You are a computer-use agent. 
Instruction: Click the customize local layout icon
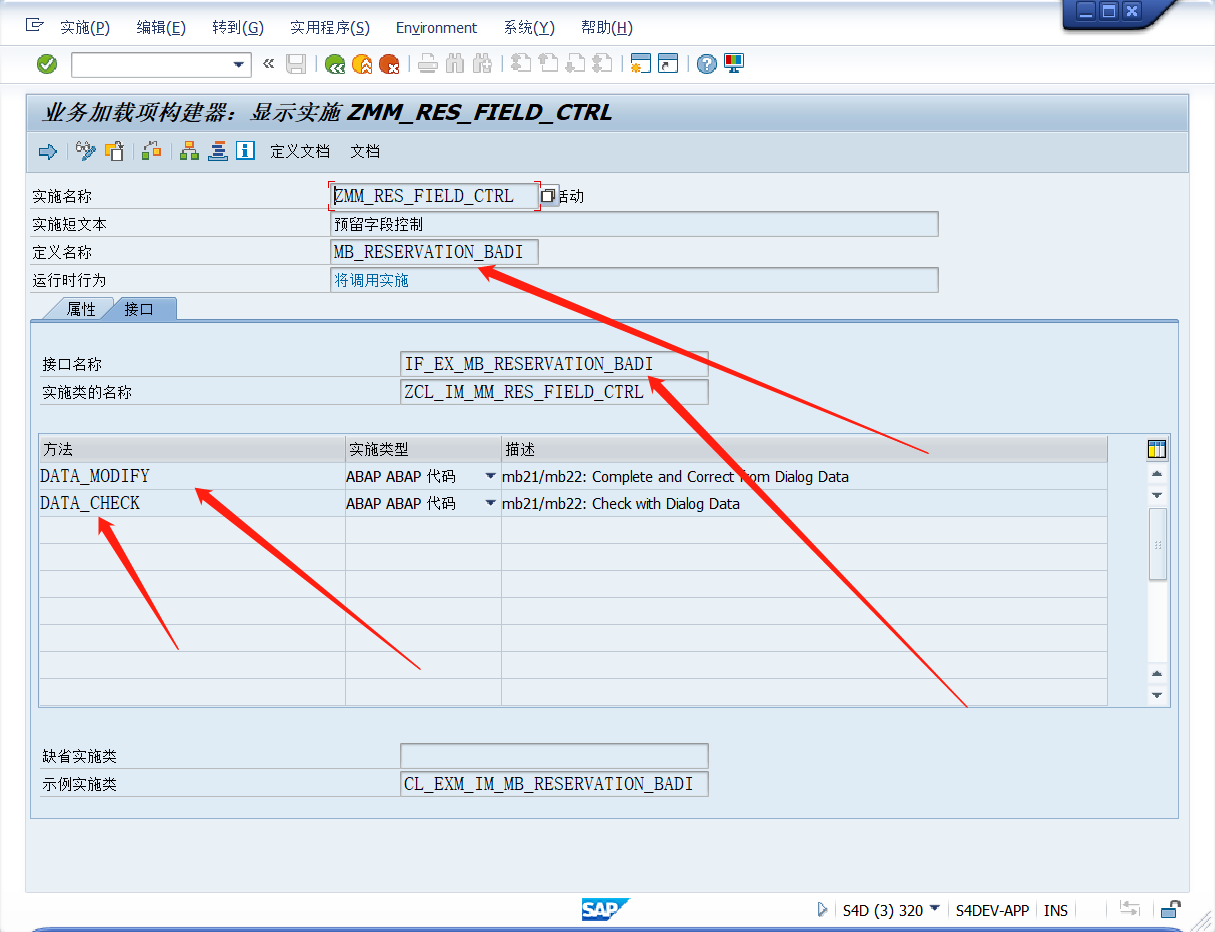(x=734, y=63)
